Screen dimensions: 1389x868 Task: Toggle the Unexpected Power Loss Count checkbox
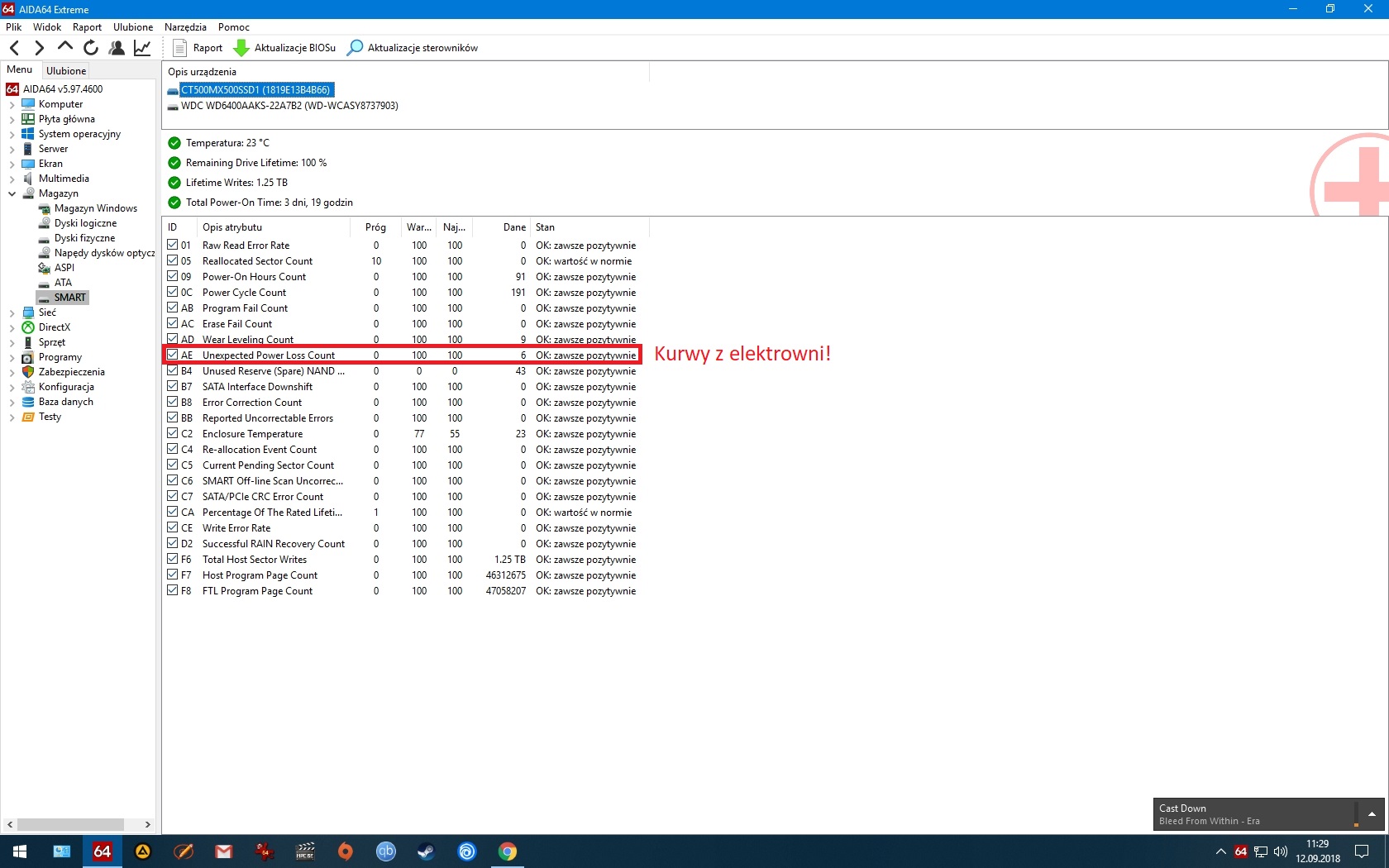173,355
